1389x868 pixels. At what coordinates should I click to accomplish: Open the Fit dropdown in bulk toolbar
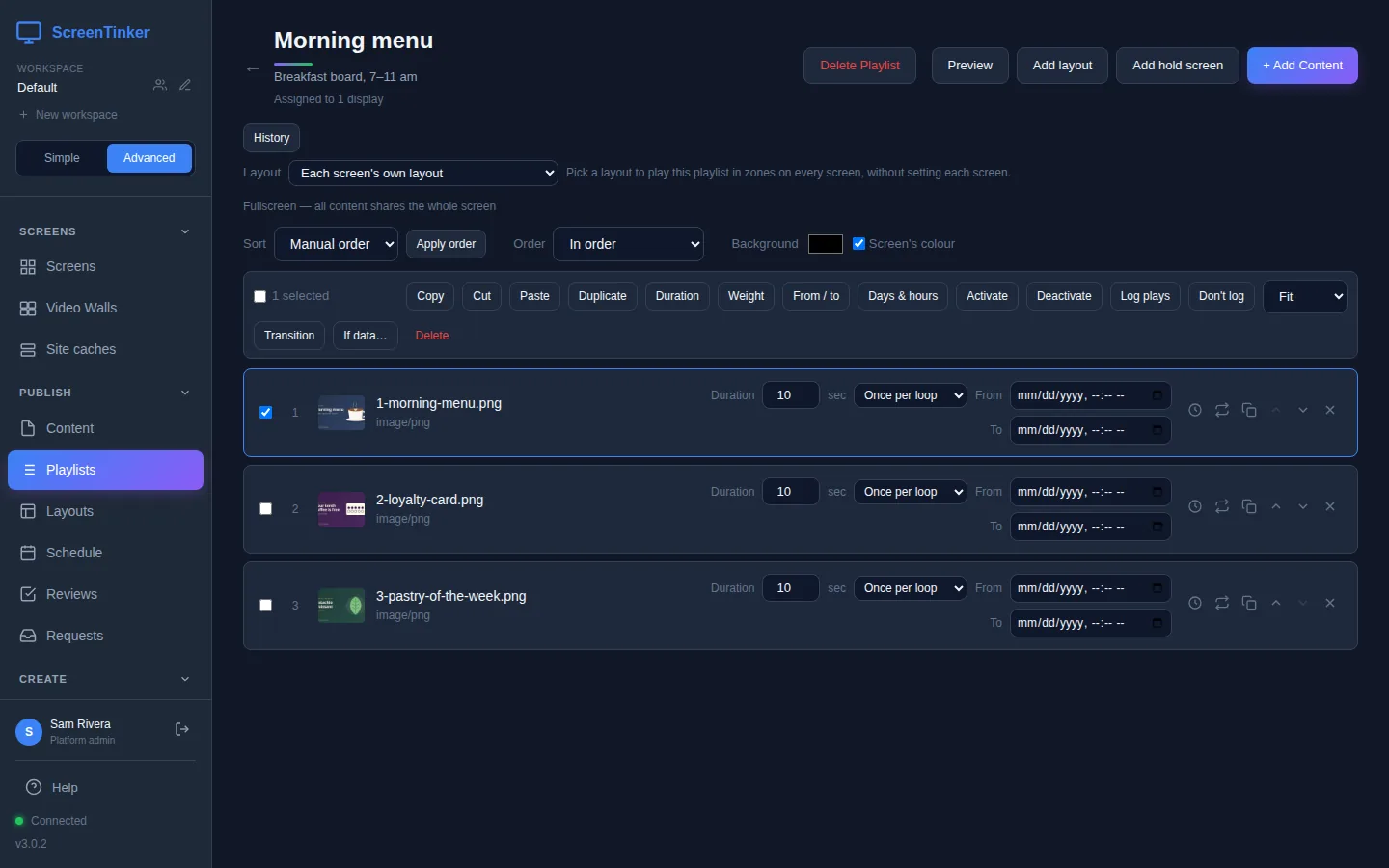1305,296
